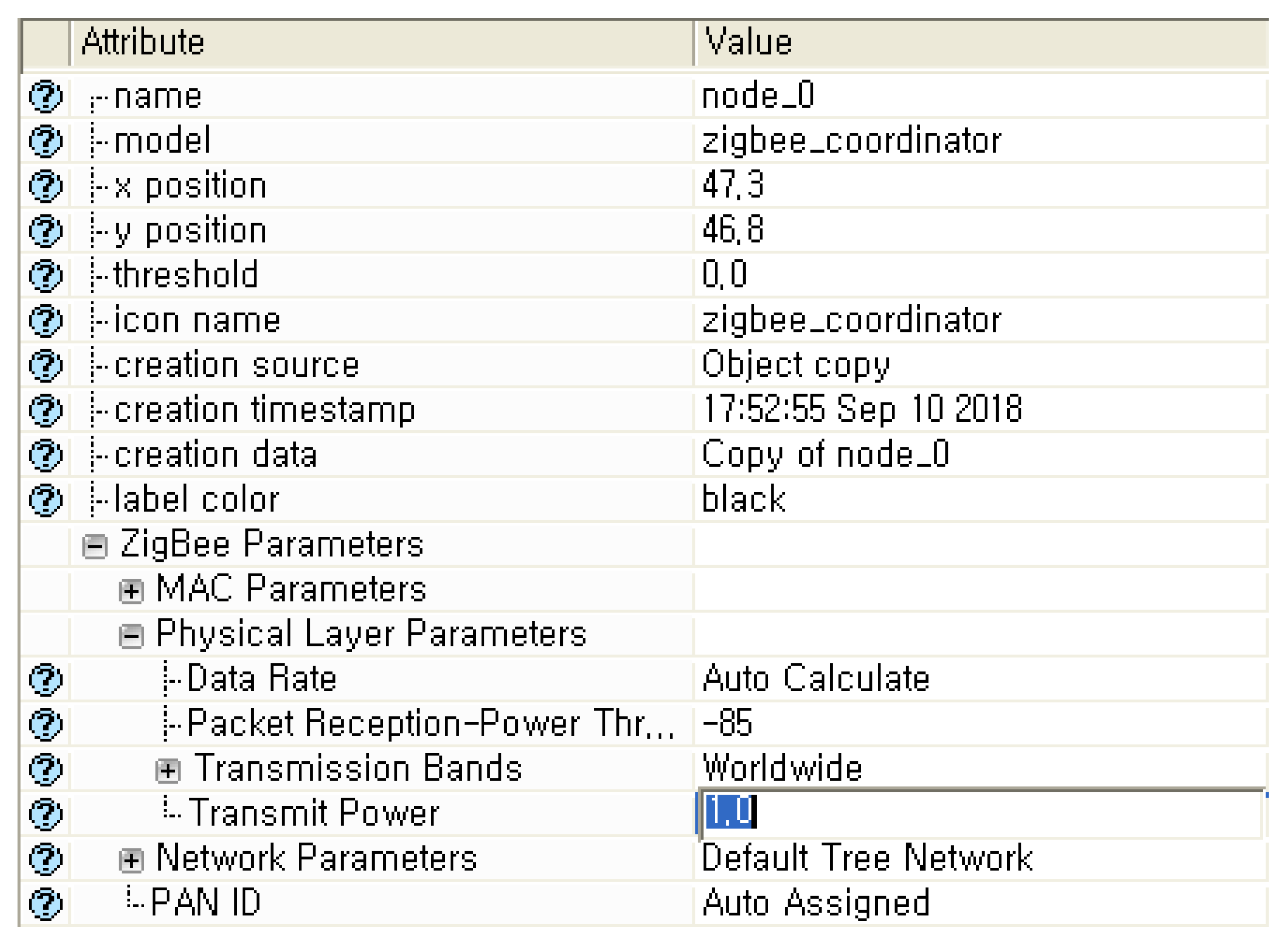Open help for Data Rate attribute
Viewport: 1288px width, 945px height.
45,680
